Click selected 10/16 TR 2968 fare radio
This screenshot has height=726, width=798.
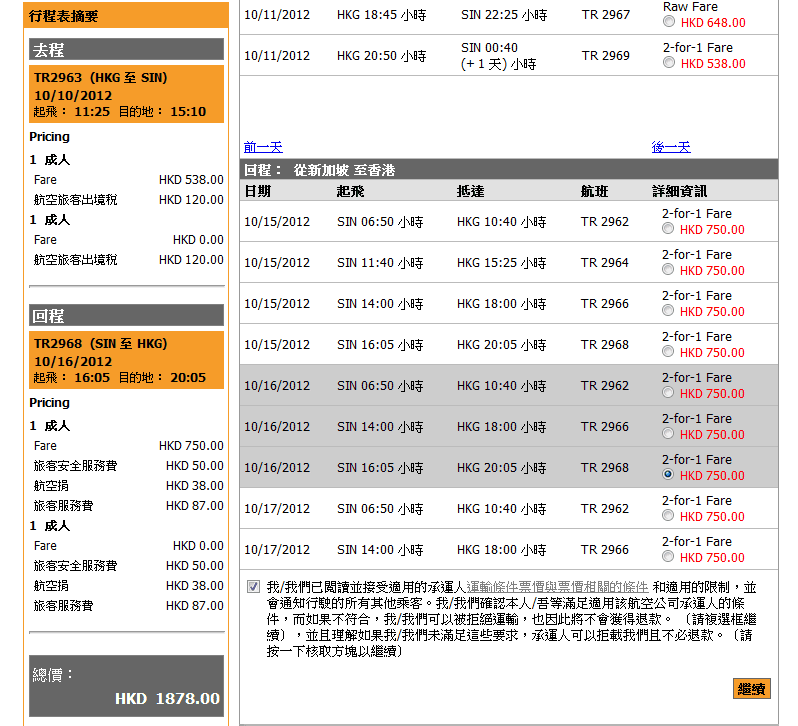669,475
